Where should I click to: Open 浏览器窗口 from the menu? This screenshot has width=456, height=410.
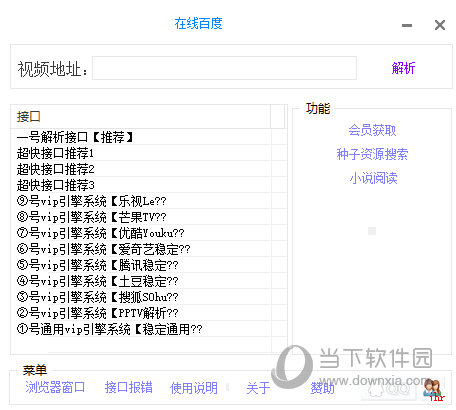[x=55, y=388]
